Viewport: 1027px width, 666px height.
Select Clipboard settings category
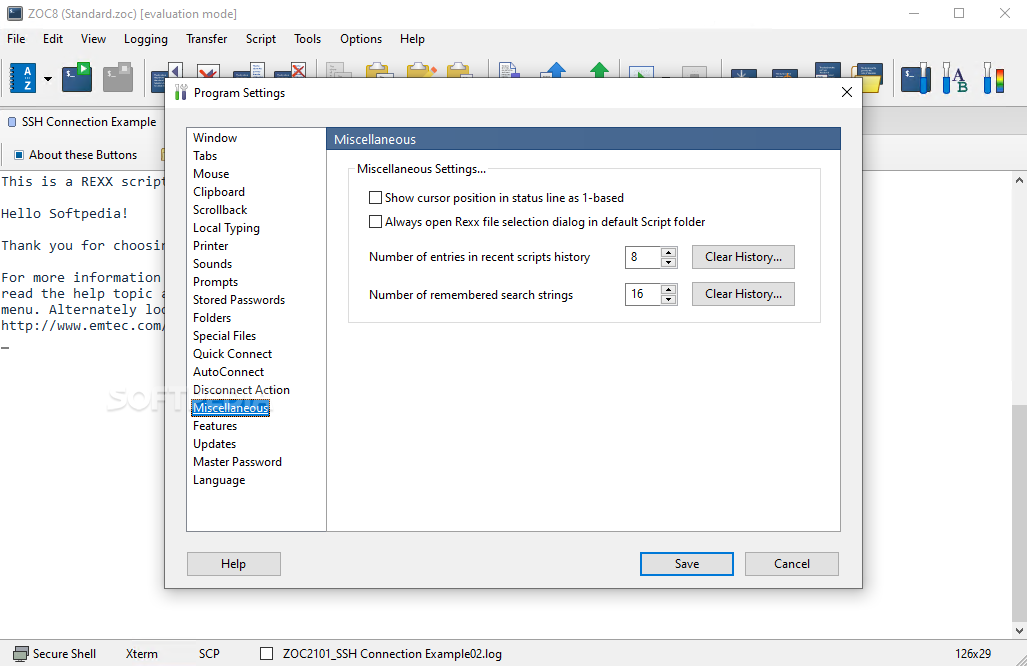coord(219,192)
